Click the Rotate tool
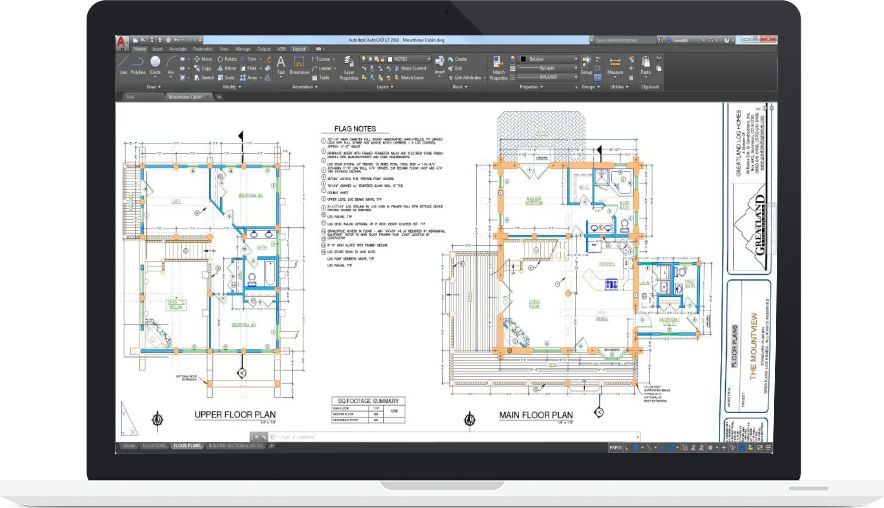The height and width of the screenshot is (508, 884). [x=227, y=59]
